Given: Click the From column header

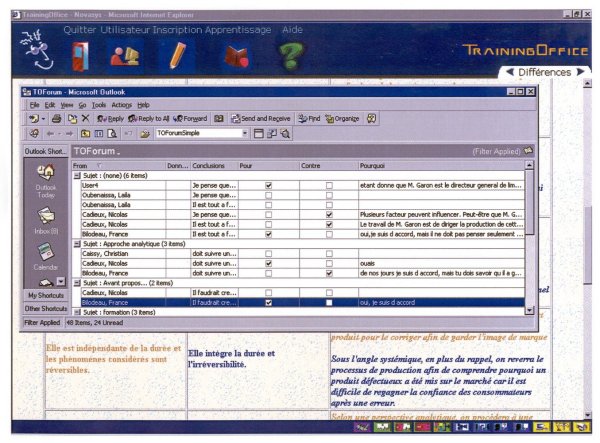Looking at the screenshot, I should coord(119,166).
